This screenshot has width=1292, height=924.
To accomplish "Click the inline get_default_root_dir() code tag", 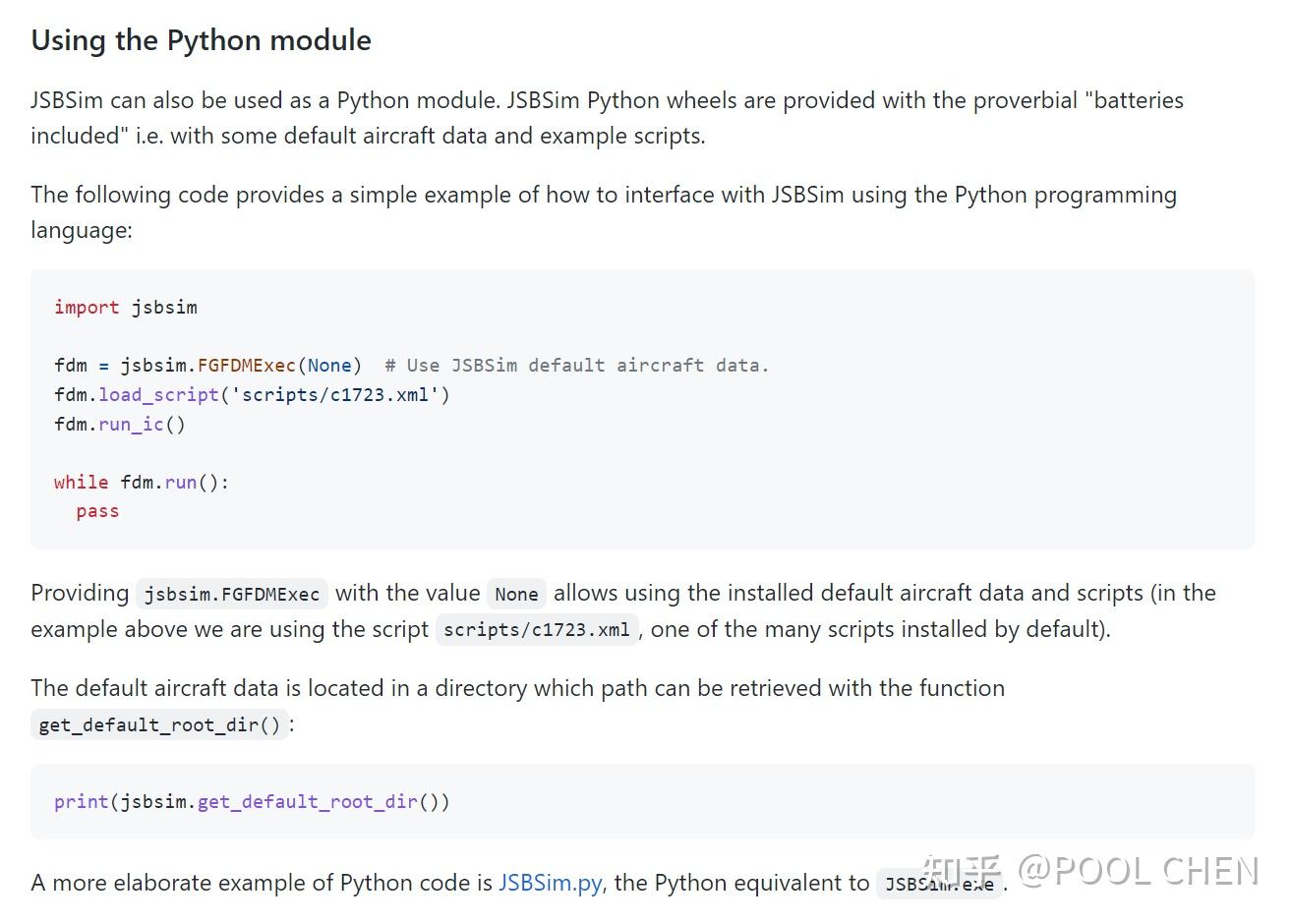I will tap(159, 725).
